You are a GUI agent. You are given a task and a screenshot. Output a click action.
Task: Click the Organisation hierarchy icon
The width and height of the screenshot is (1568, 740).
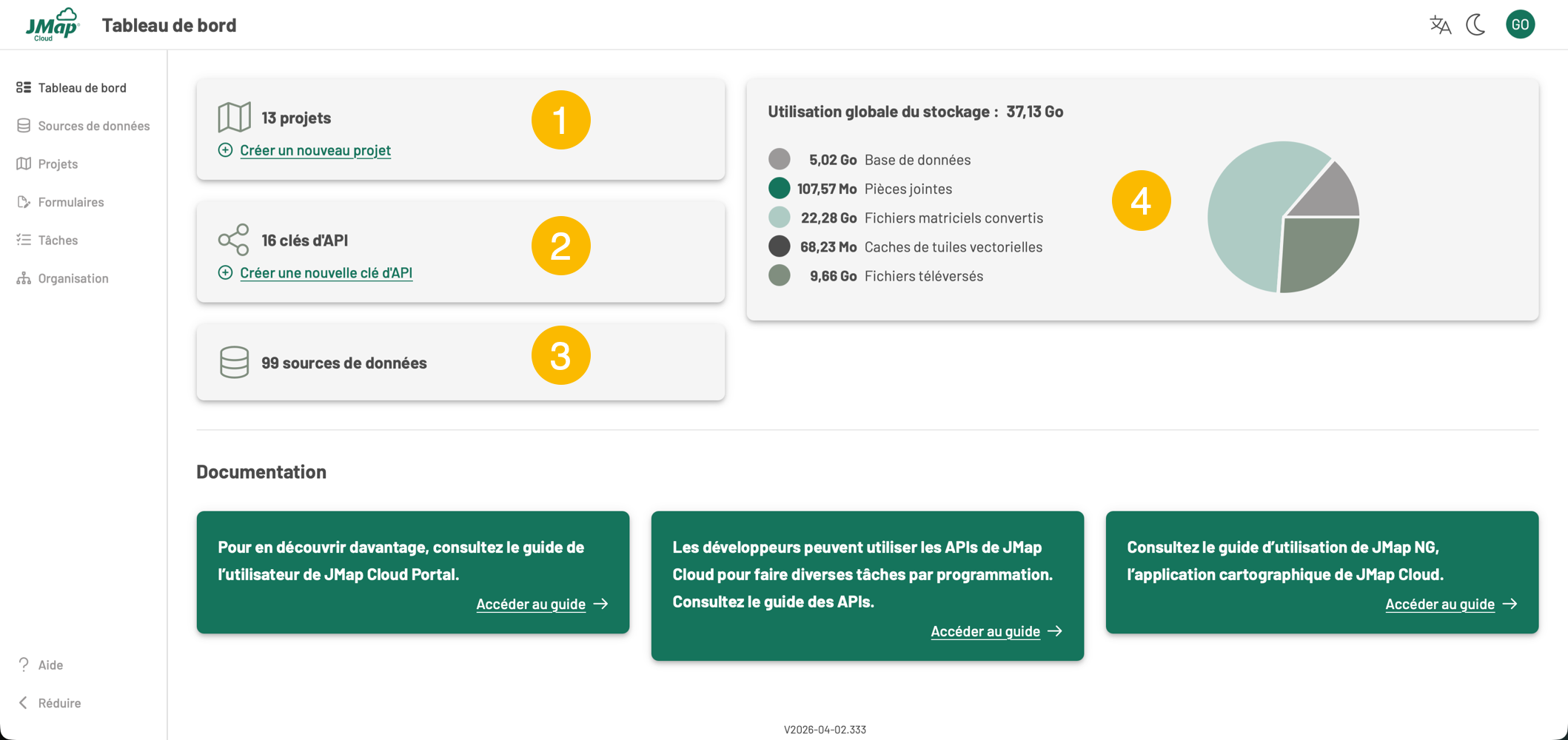[x=24, y=278]
